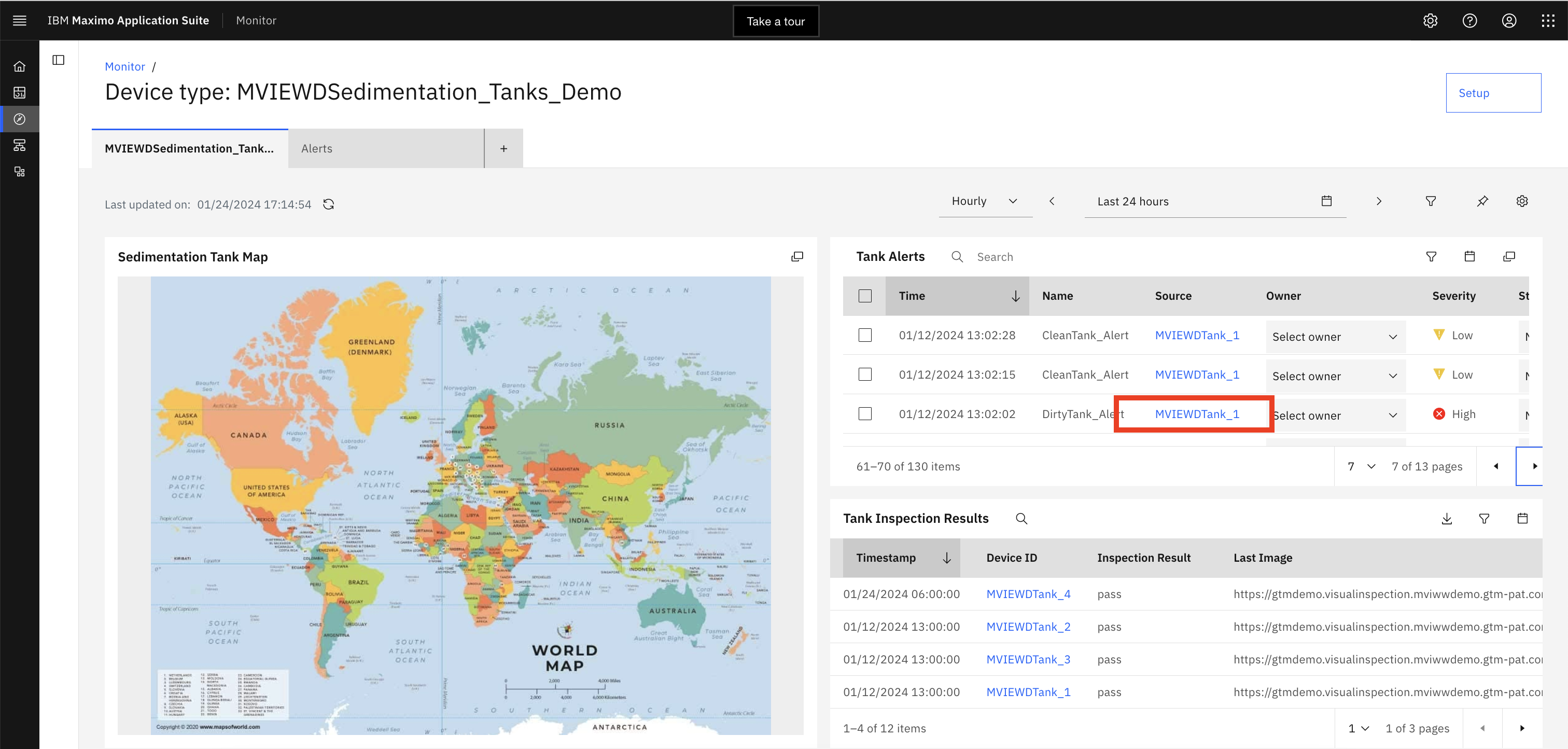Switch to the Alerts tab
Image resolution: width=1568 pixels, height=749 pixels.
(386, 148)
